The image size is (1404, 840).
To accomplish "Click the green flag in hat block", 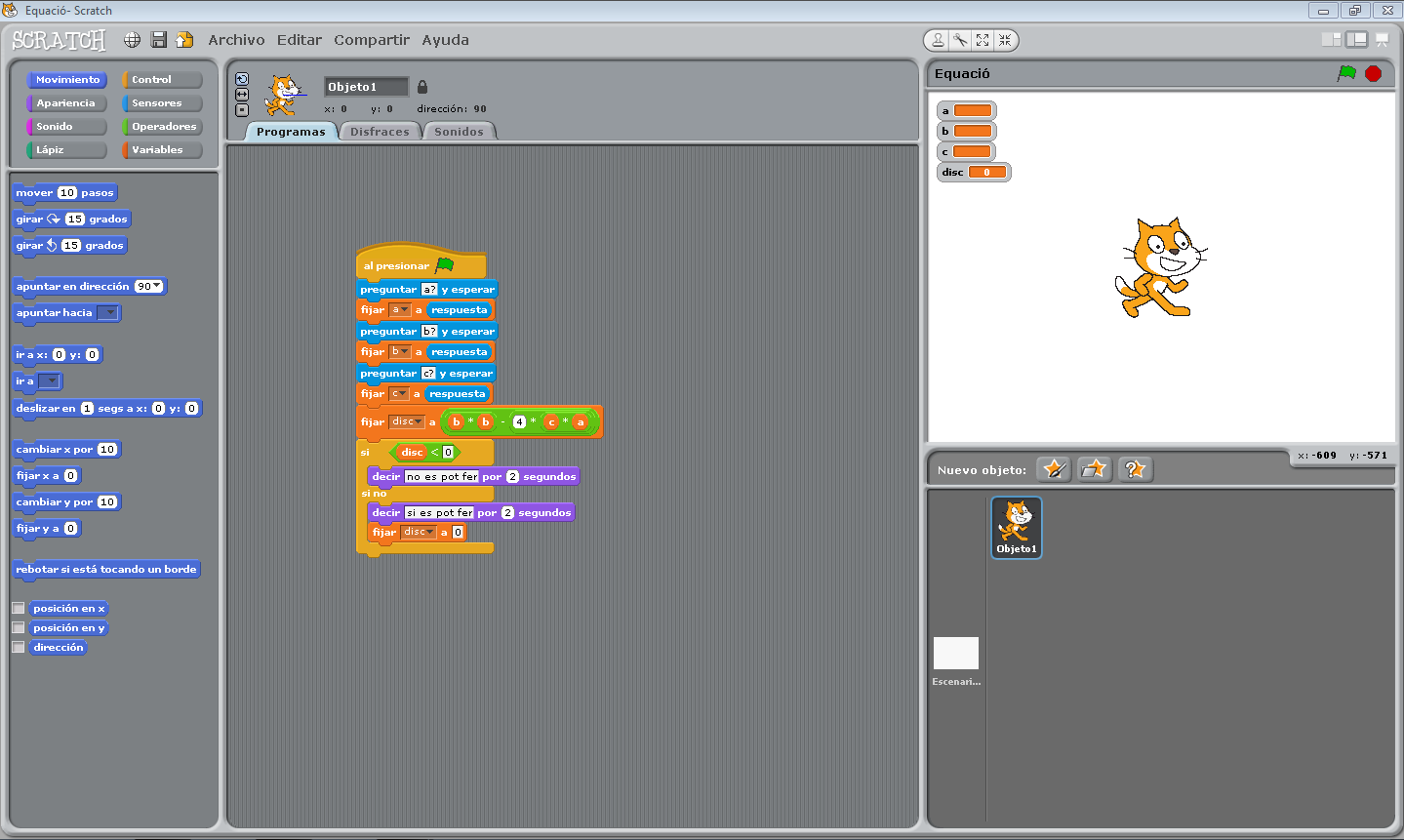I will coord(445,265).
